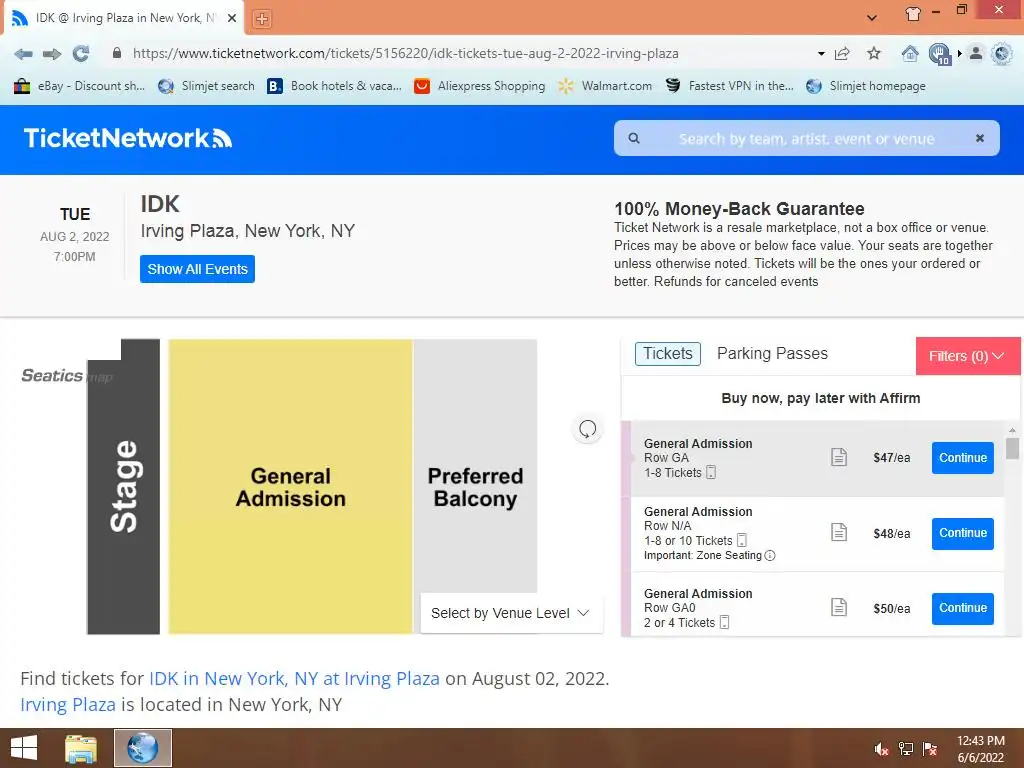Select General Admission section on map
The image size is (1024, 768).
click(x=291, y=487)
